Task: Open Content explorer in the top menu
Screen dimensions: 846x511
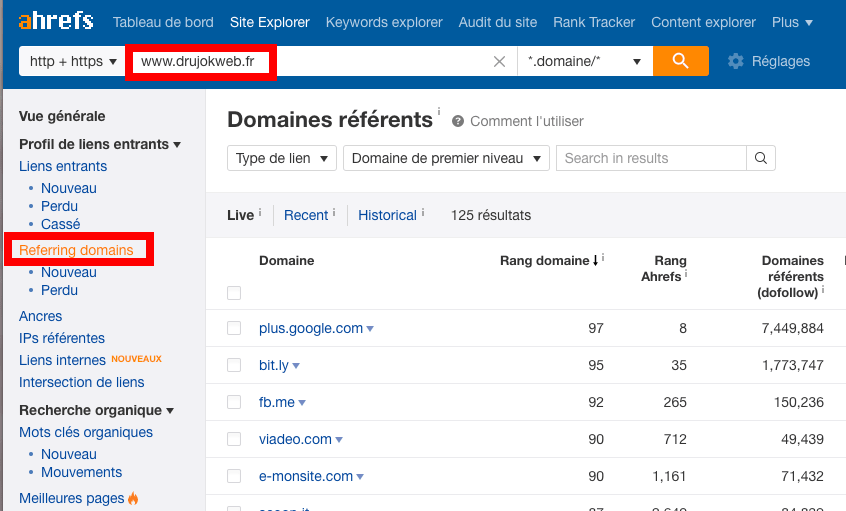Action: pos(704,22)
